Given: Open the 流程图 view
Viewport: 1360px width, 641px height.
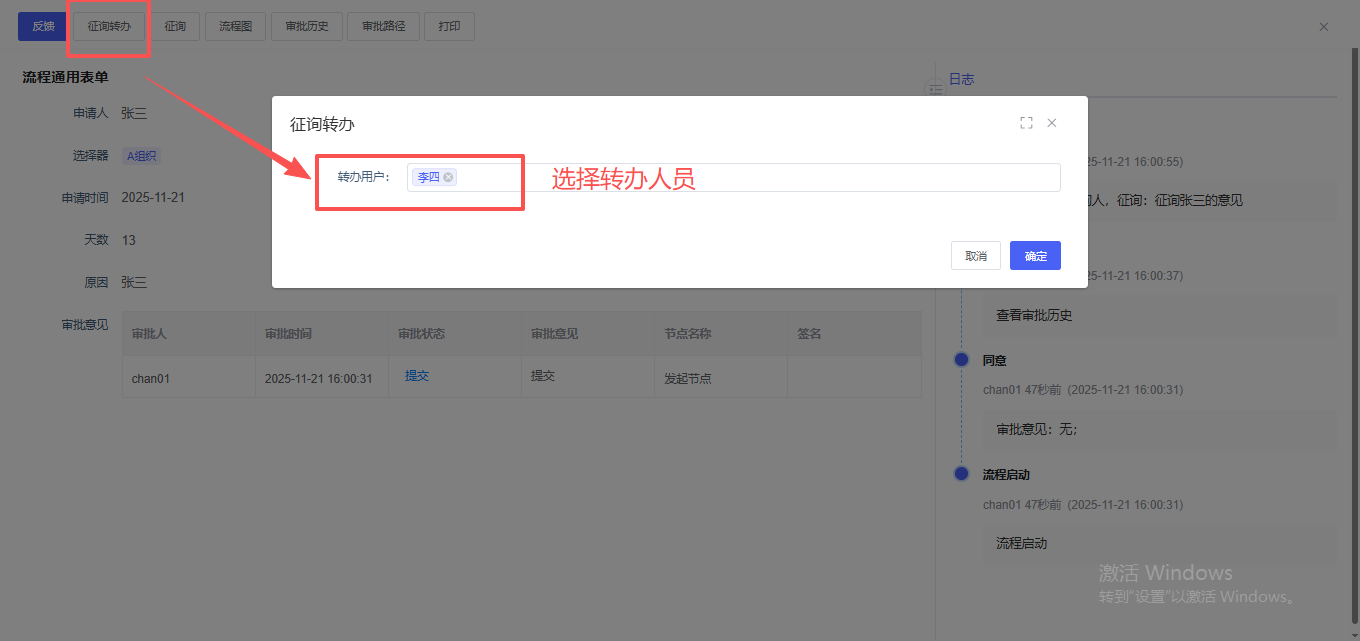Looking at the screenshot, I should pyautogui.click(x=235, y=26).
